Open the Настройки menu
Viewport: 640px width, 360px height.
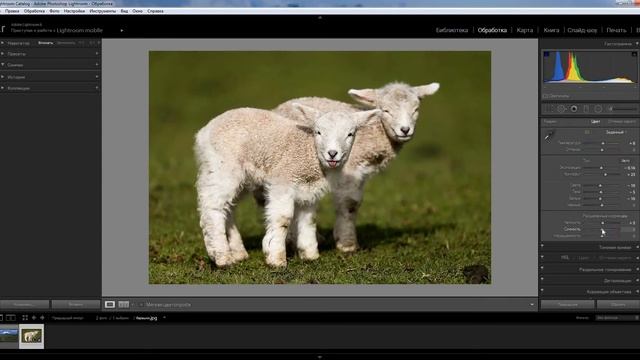point(74,11)
